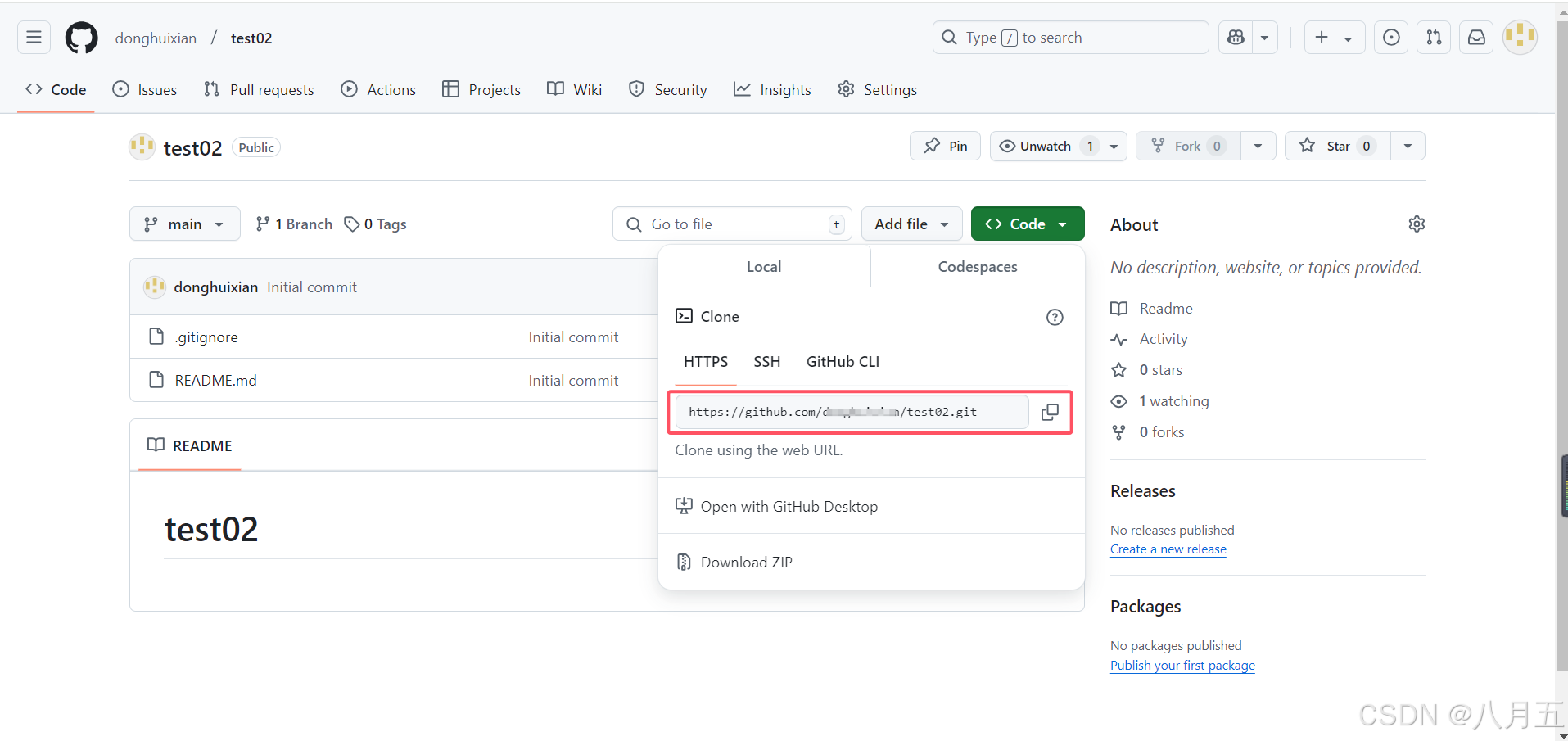Image resolution: width=1568 pixels, height=741 pixels.
Task: Open the Copilot chat icon
Action: click(x=1236, y=38)
